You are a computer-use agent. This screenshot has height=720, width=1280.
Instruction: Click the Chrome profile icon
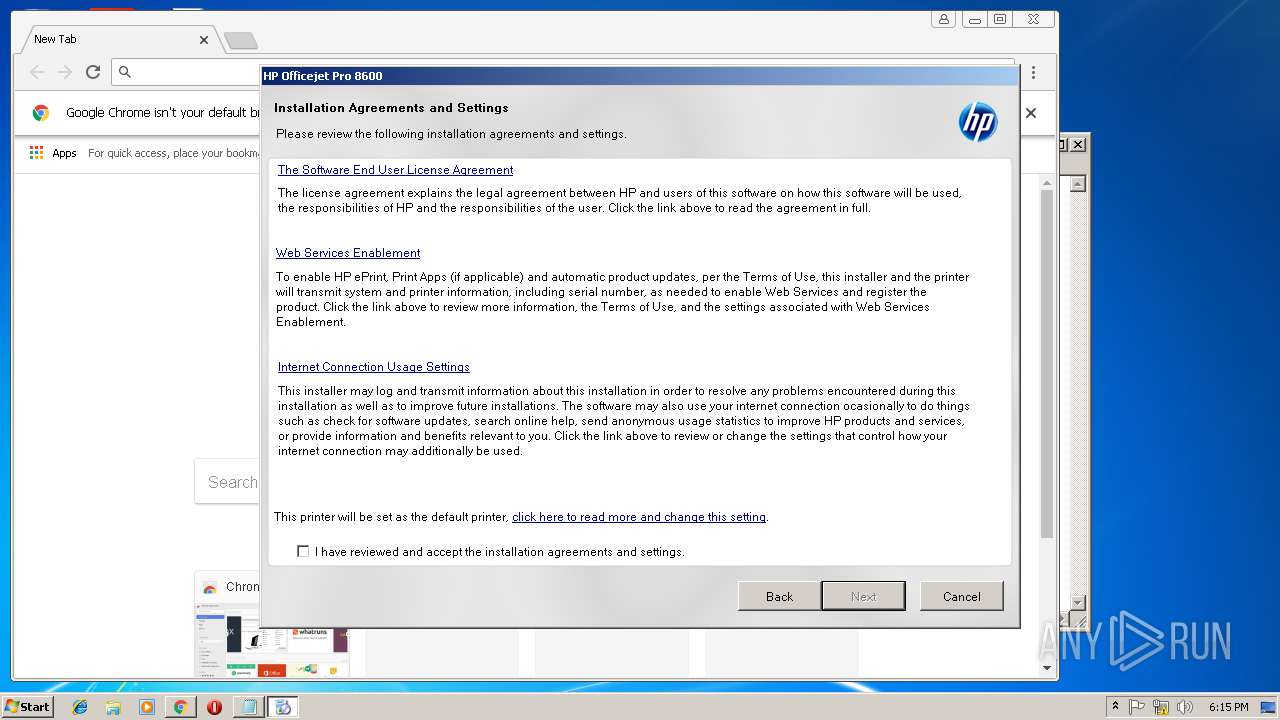click(x=943, y=19)
